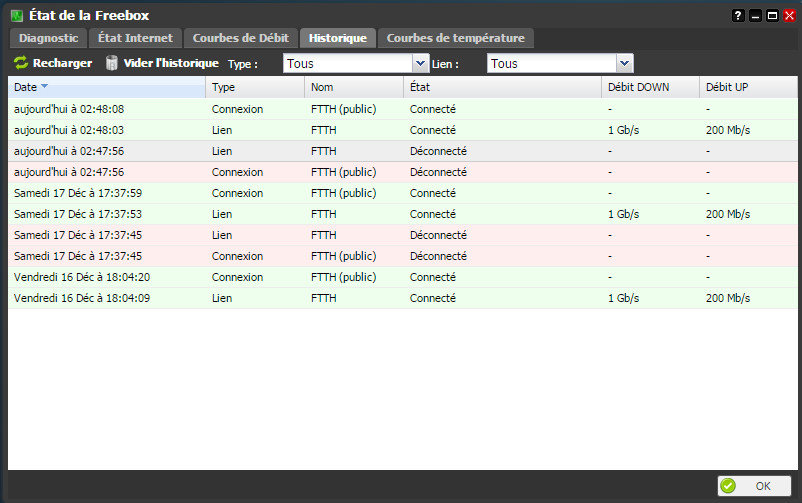Select Connexion row Samedi 17 Déc 17:37:45
Image resolution: width=802 pixels, height=503 pixels.
click(x=403, y=256)
